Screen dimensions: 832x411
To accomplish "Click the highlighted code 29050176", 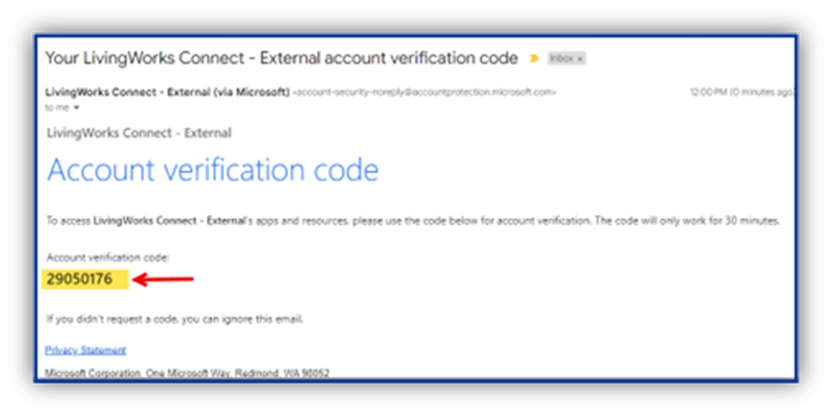I will coord(80,279).
